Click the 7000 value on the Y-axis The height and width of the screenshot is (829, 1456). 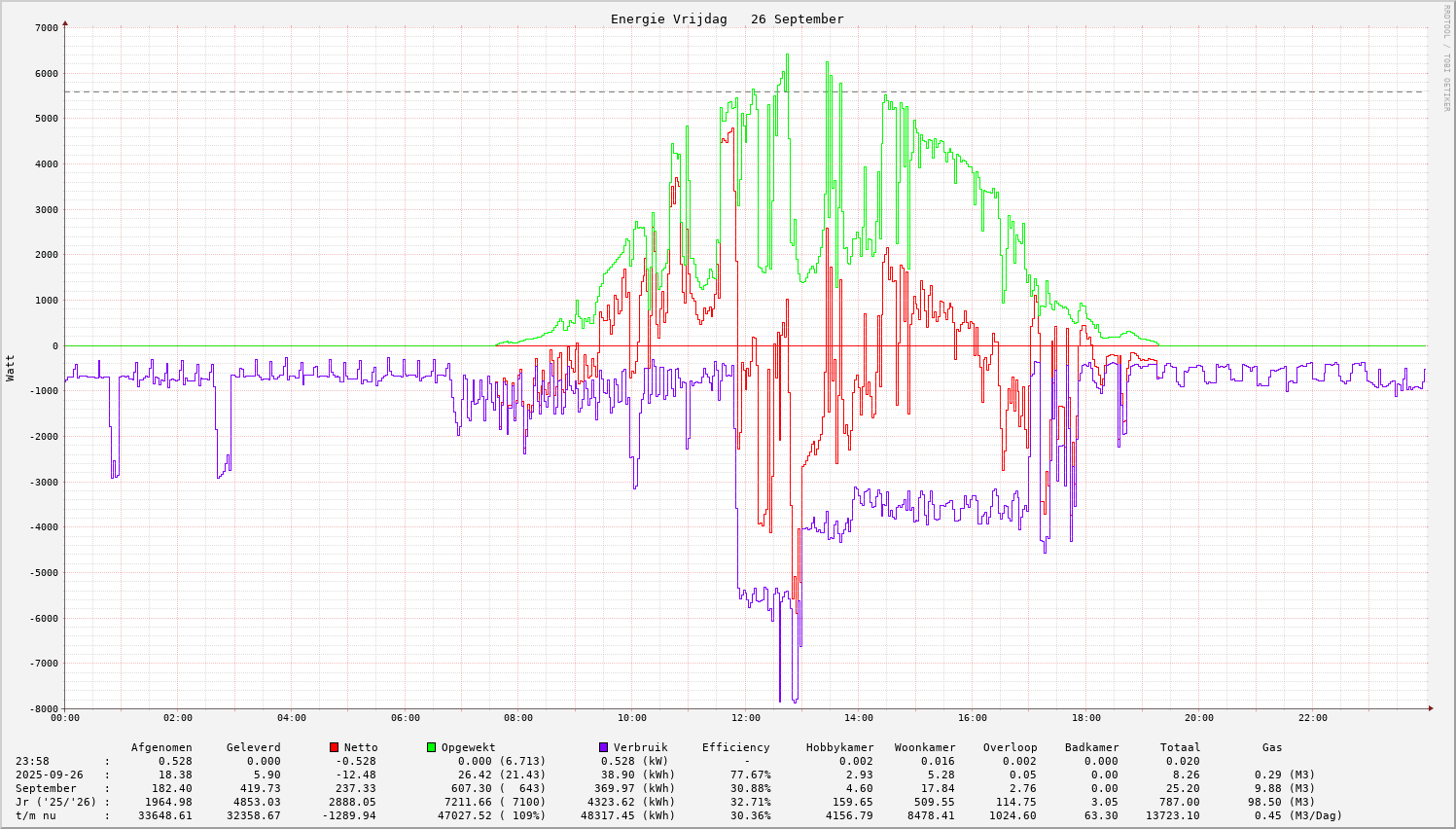click(x=46, y=27)
